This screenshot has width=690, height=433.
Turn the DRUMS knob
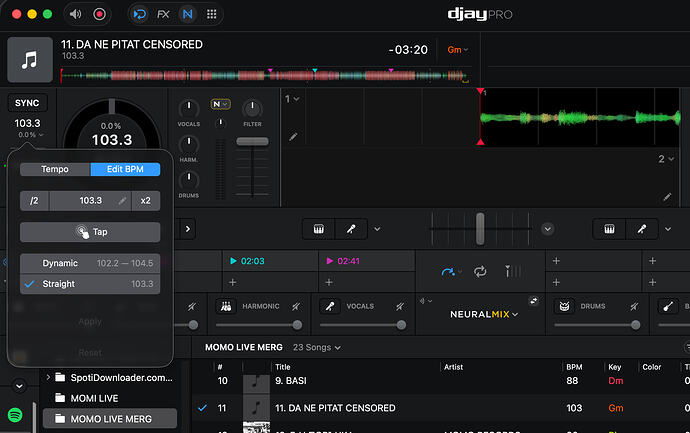(x=189, y=180)
